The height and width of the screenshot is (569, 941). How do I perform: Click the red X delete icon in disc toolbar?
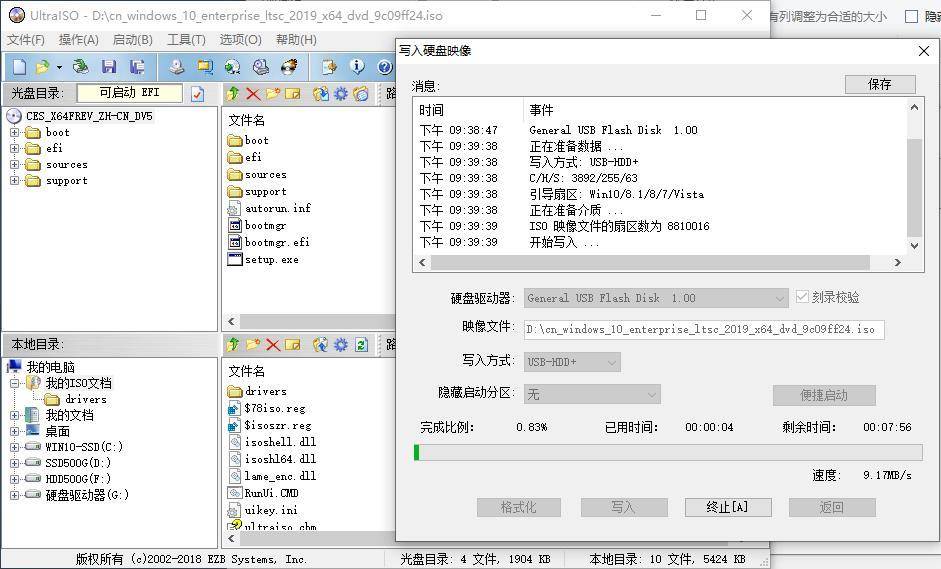coord(253,94)
